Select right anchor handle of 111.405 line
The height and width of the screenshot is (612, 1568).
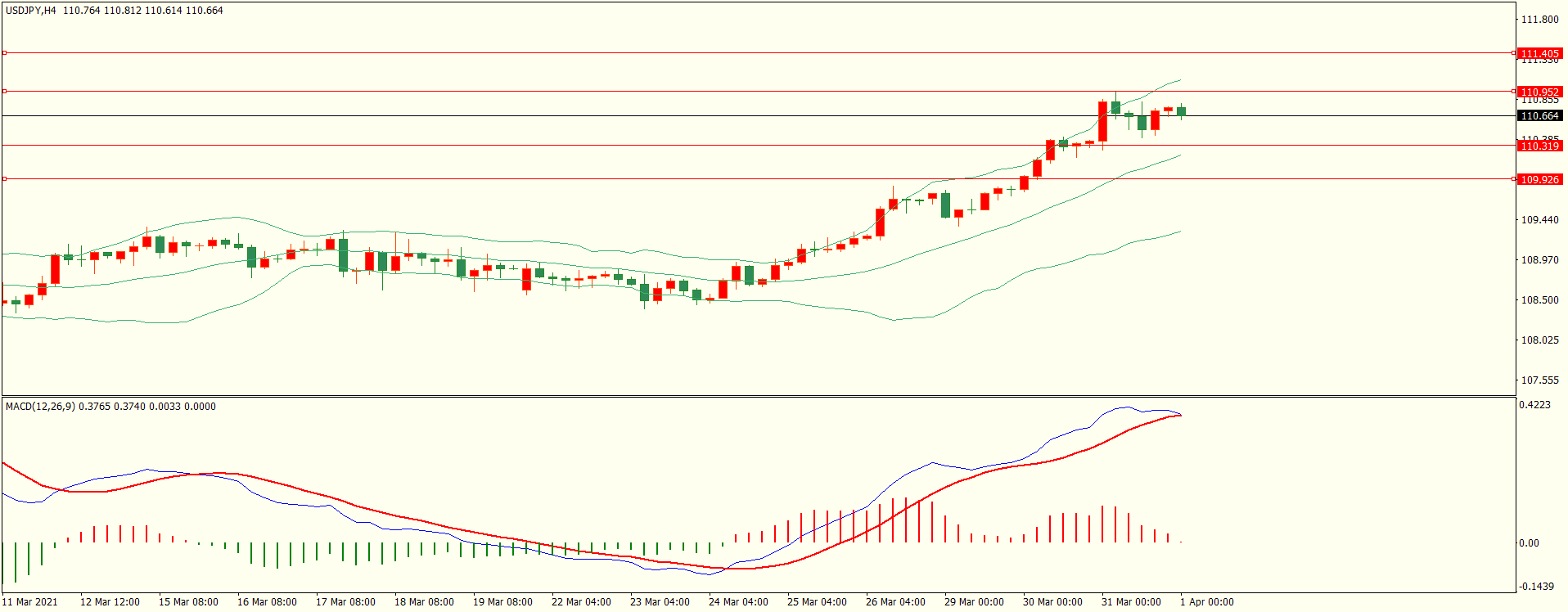pos(1514,52)
